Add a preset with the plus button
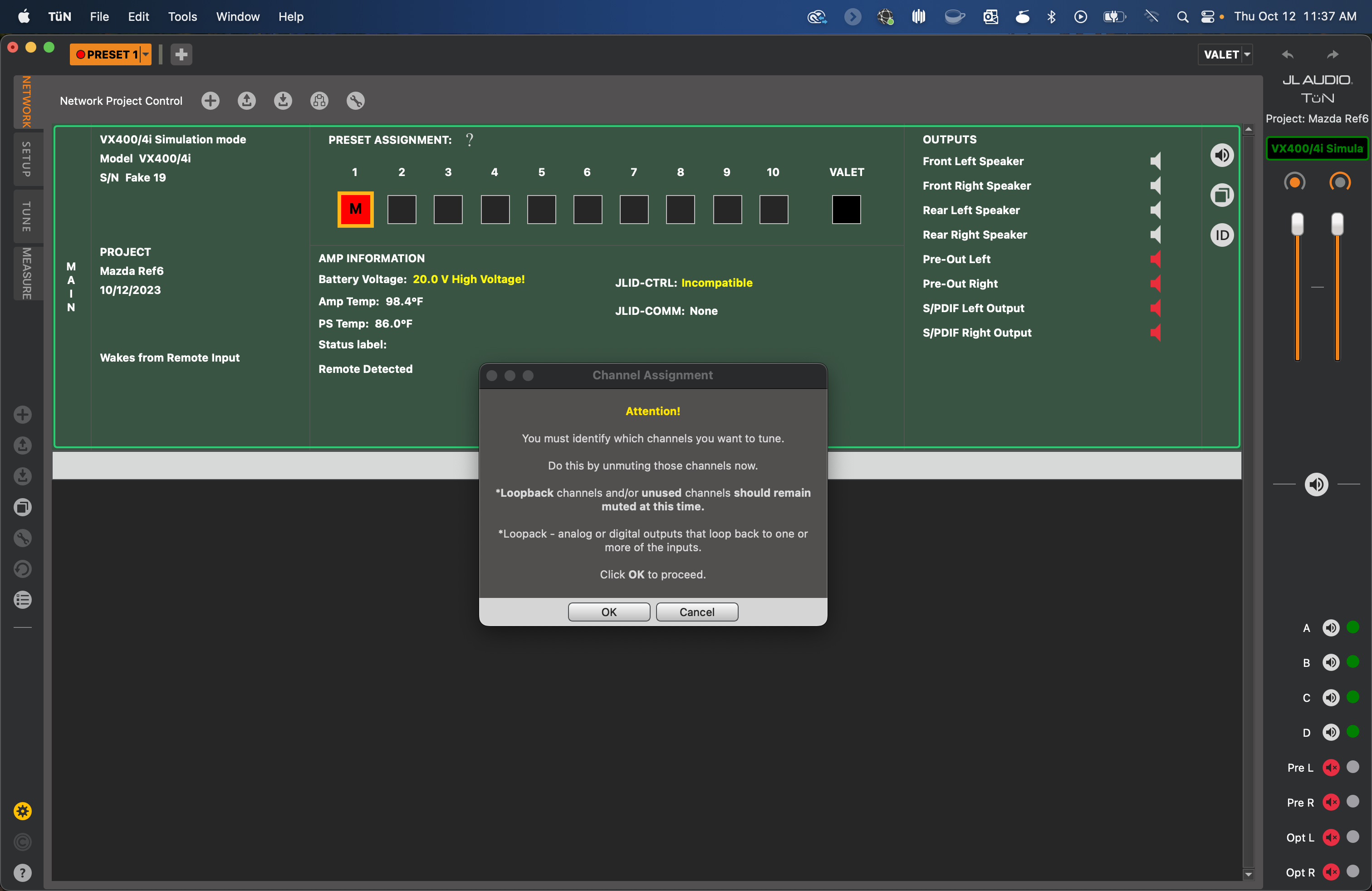This screenshot has height=891, width=1372. click(181, 54)
